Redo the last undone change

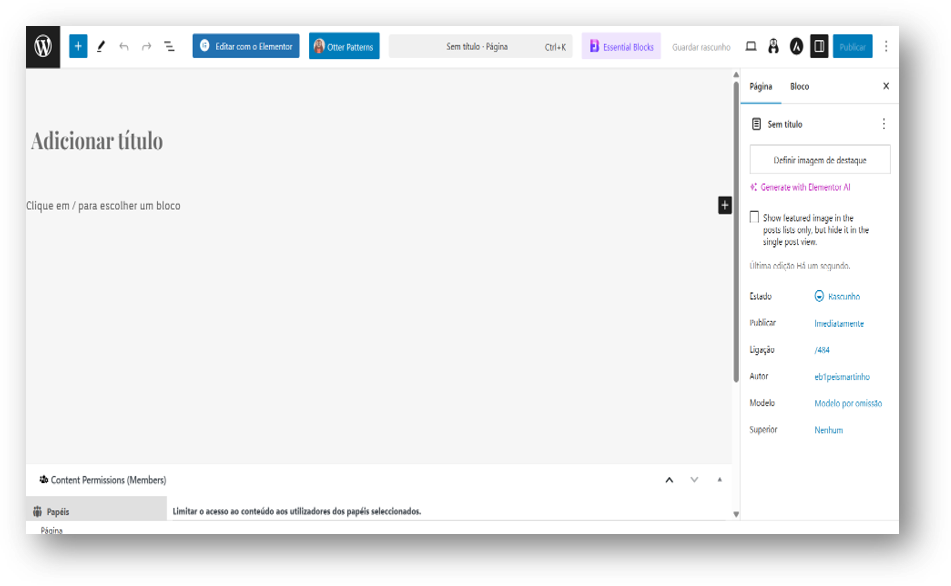click(146, 46)
